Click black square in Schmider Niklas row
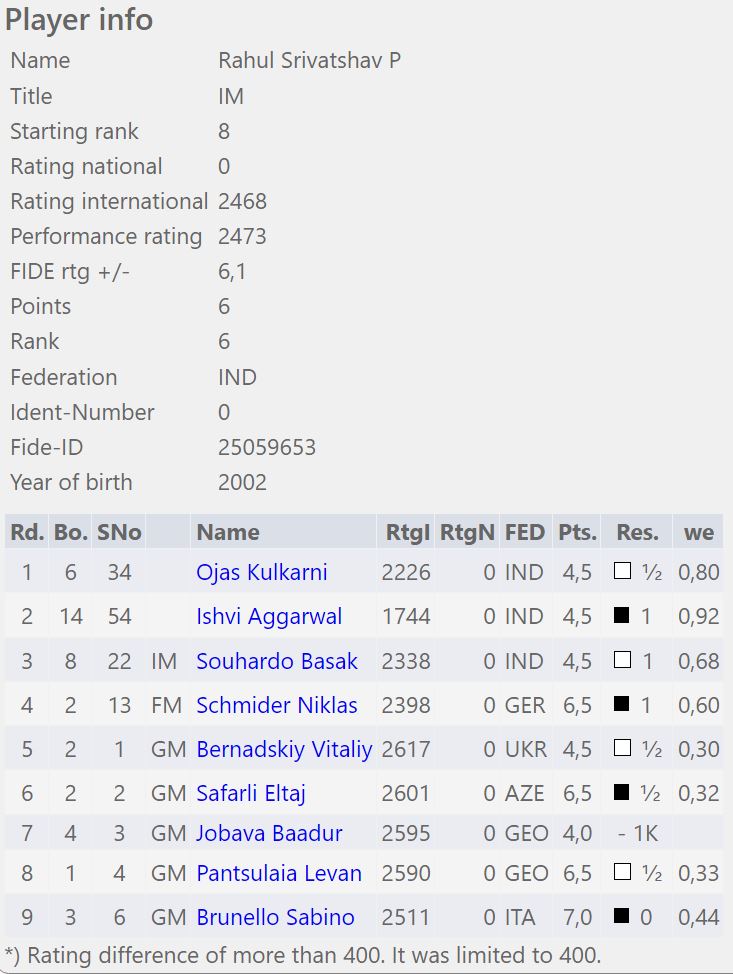The width and height of the screenshot is (733, 974). 622,705
